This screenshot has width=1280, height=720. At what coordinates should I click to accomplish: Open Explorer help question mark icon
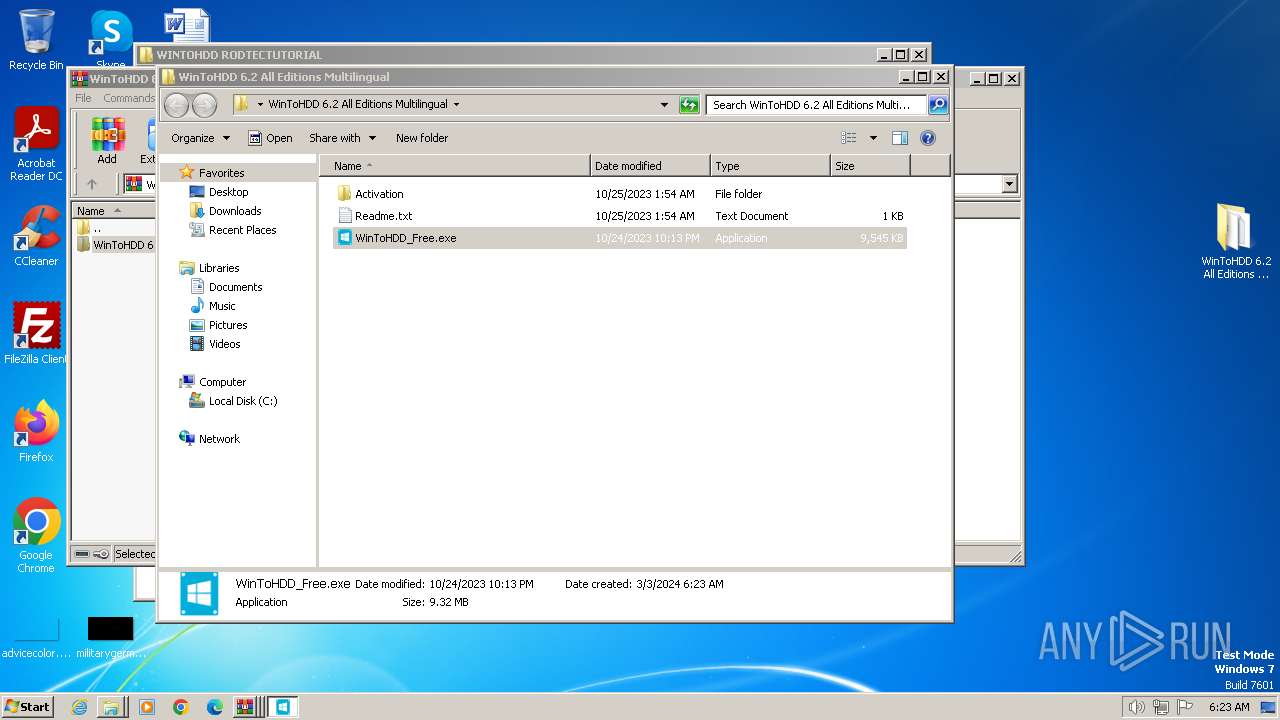[927, 138]
